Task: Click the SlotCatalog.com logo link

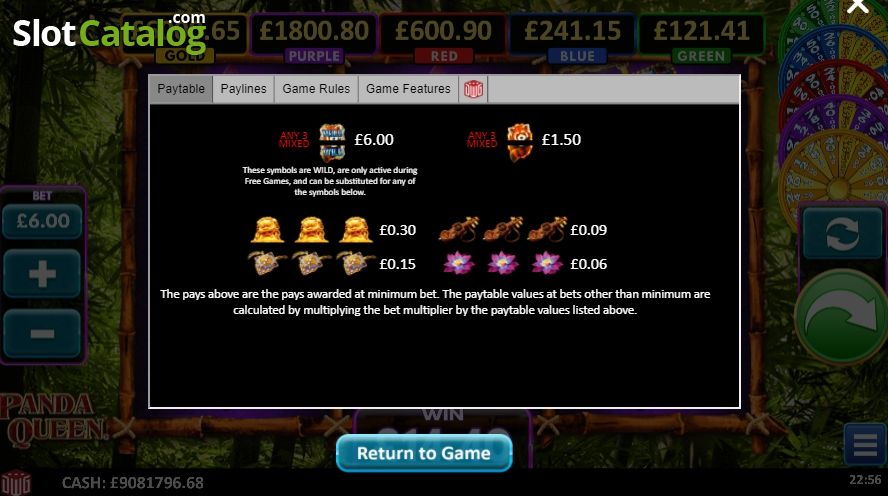Action: pos(109,31)
